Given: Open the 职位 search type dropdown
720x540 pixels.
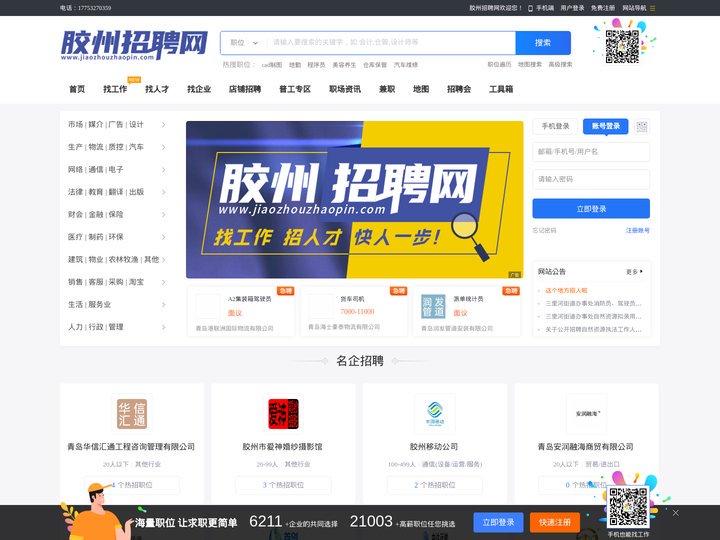Looking at the screenshot, I should point(244,43).
